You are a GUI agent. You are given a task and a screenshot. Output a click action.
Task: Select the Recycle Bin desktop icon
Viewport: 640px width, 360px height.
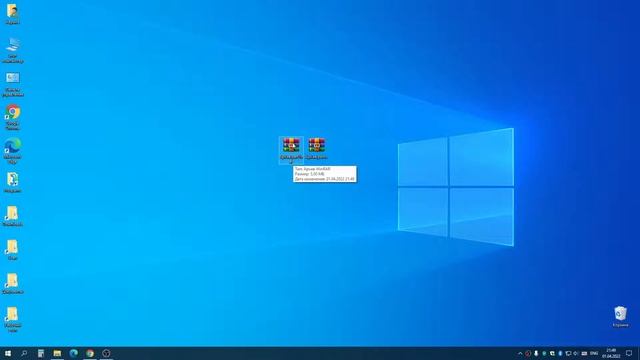[x=620, y=317]
